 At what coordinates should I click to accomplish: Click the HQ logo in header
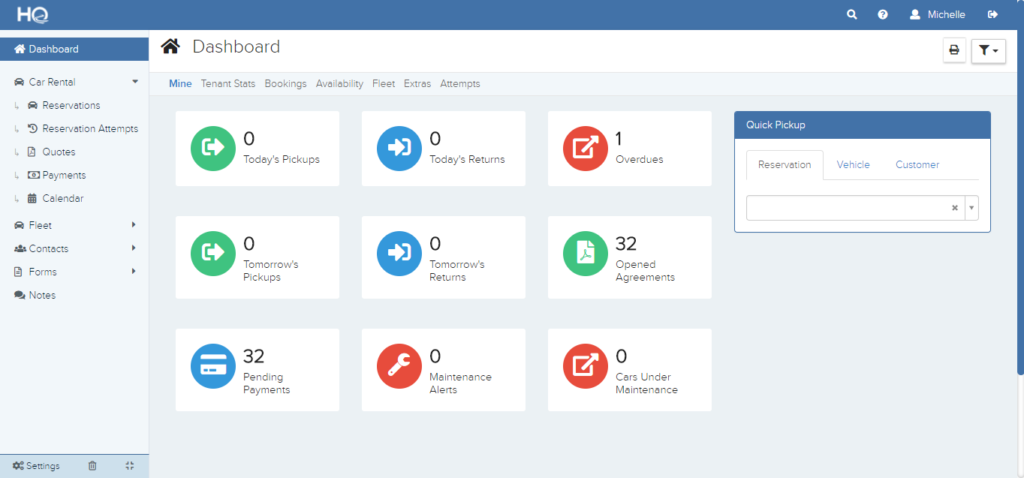click(33, 14)
